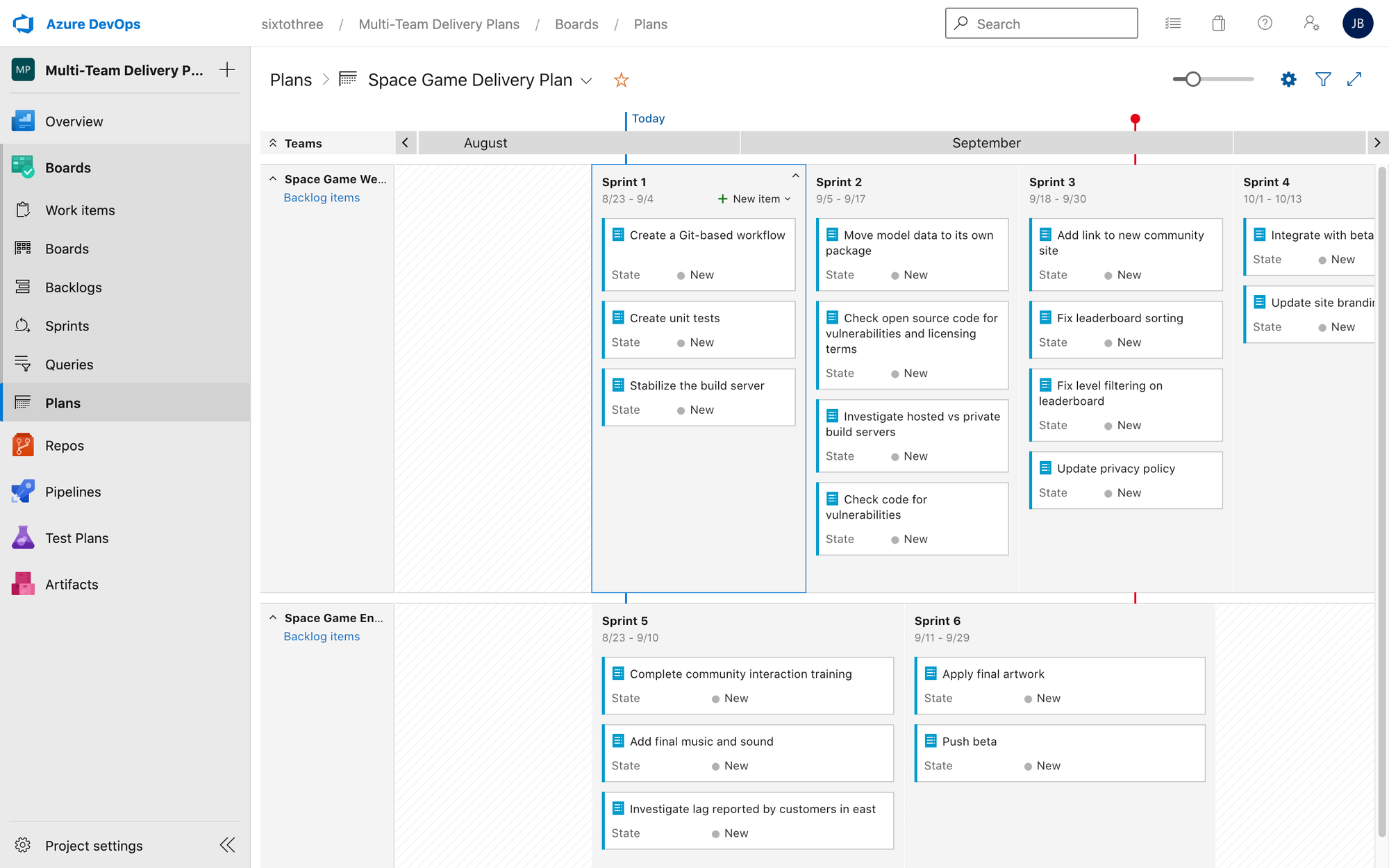The height and width of the screenshot is (868, 1389).
Task: Open plan settings gear icon
Action: [1288, 80]
